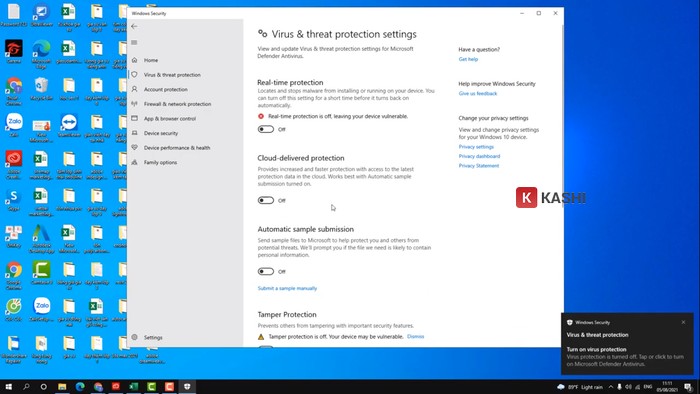This screenshot has width=700, height=394.
Task: Open Settings at sidebar bottom
Action: (x=153, y=338)
